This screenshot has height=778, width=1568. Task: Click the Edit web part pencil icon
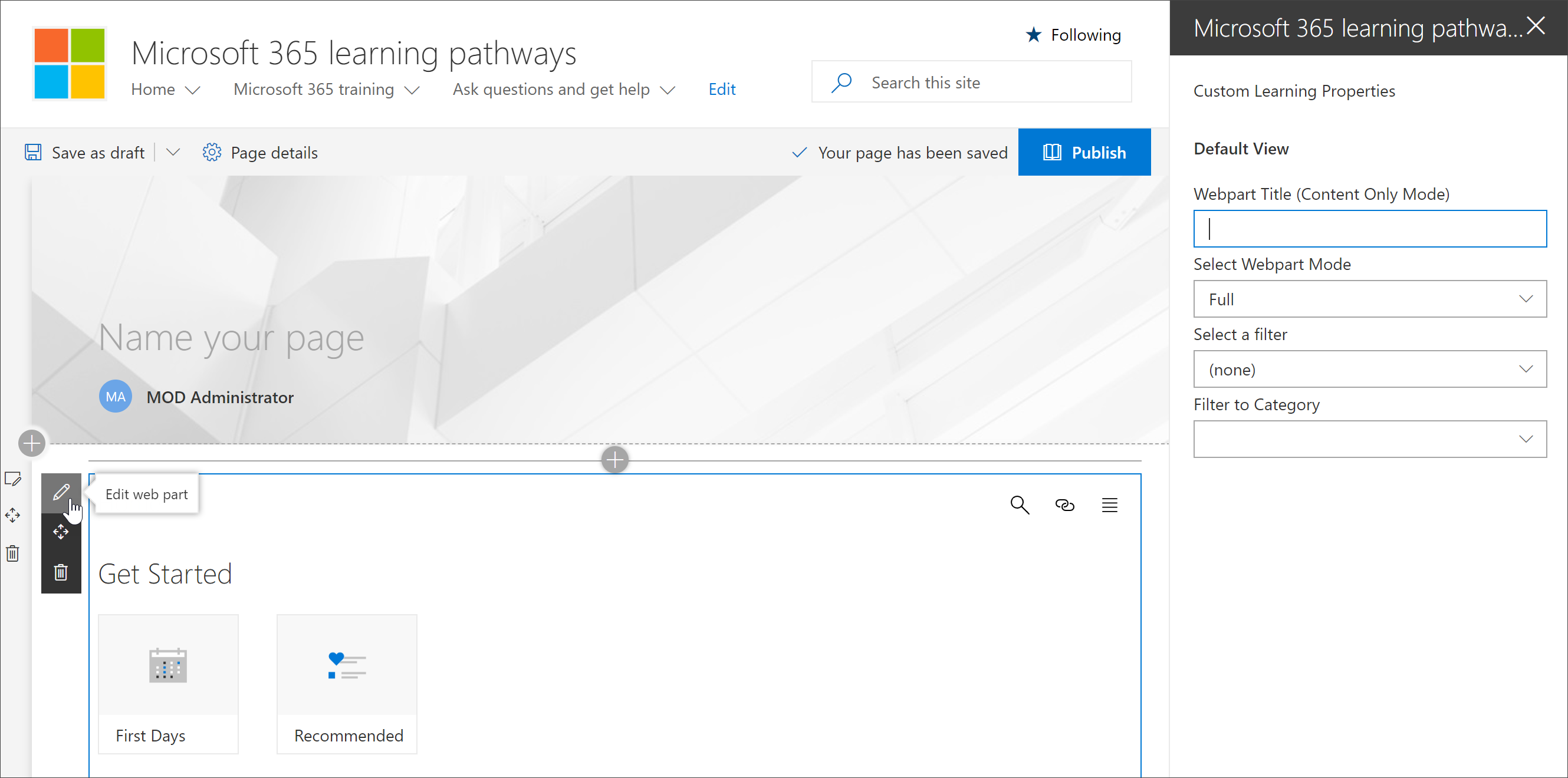pos(61,493)
